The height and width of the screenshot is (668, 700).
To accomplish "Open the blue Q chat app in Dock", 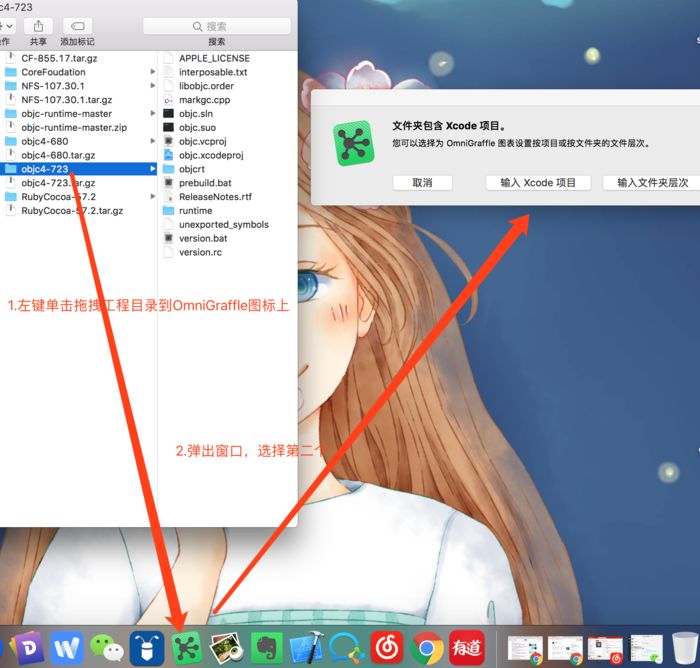I will 346,648.
